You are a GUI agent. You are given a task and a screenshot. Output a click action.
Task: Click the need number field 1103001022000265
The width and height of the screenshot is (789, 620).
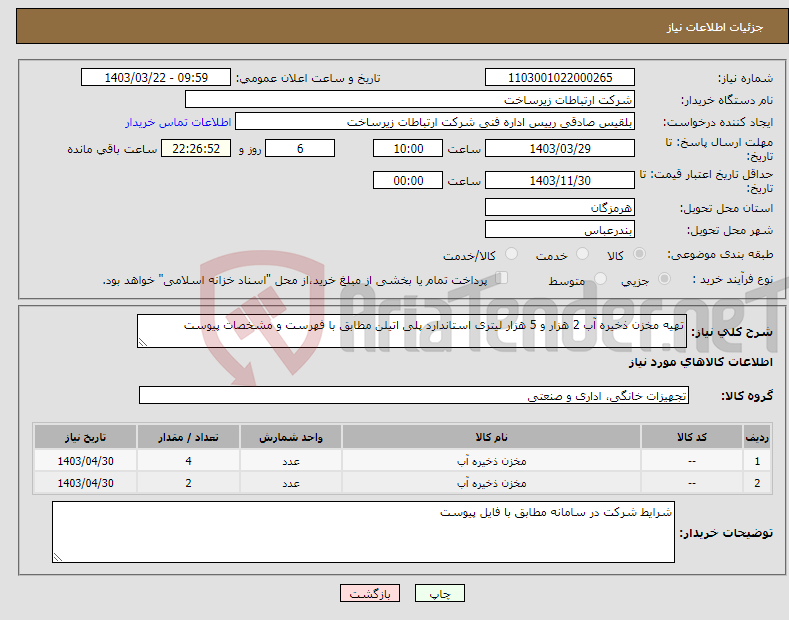pyautogui.click(x=560, y=78)
